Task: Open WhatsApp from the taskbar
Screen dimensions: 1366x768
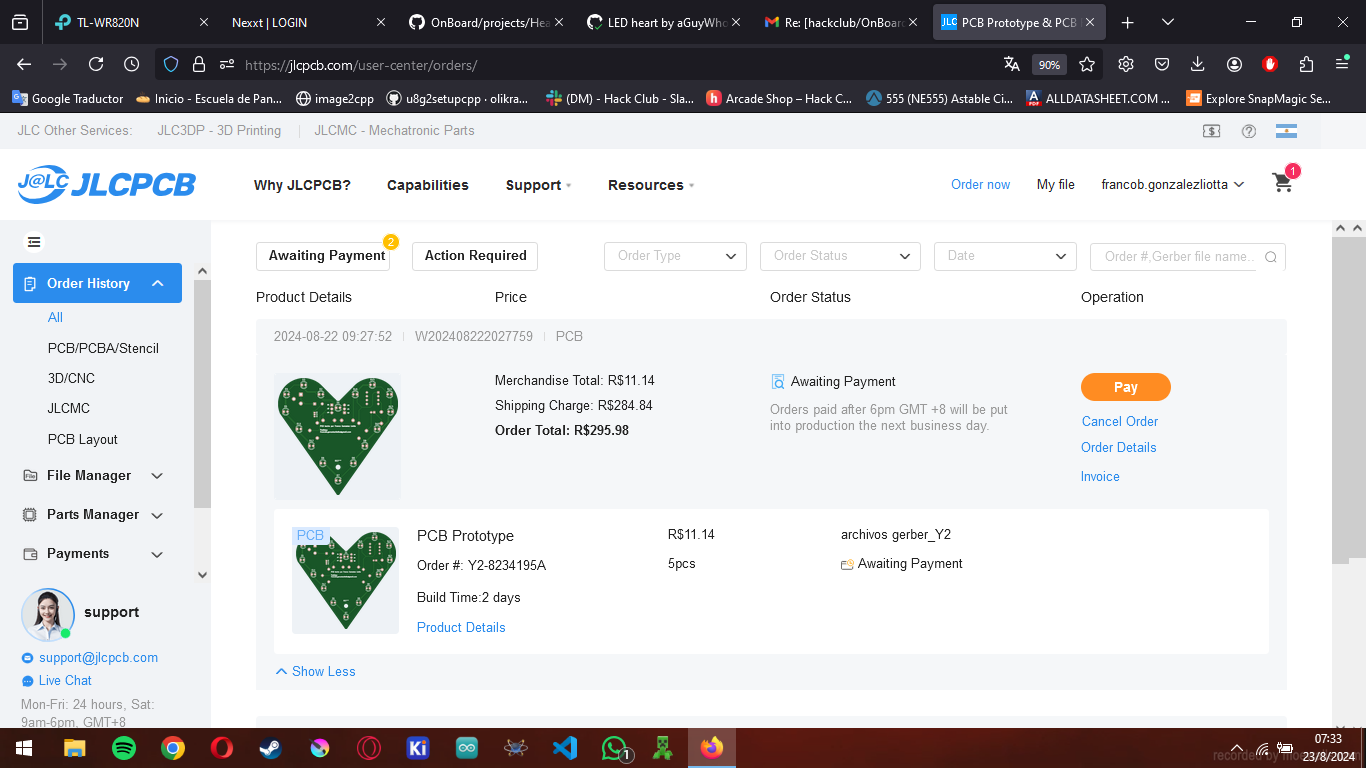Action: pos(614,748)
